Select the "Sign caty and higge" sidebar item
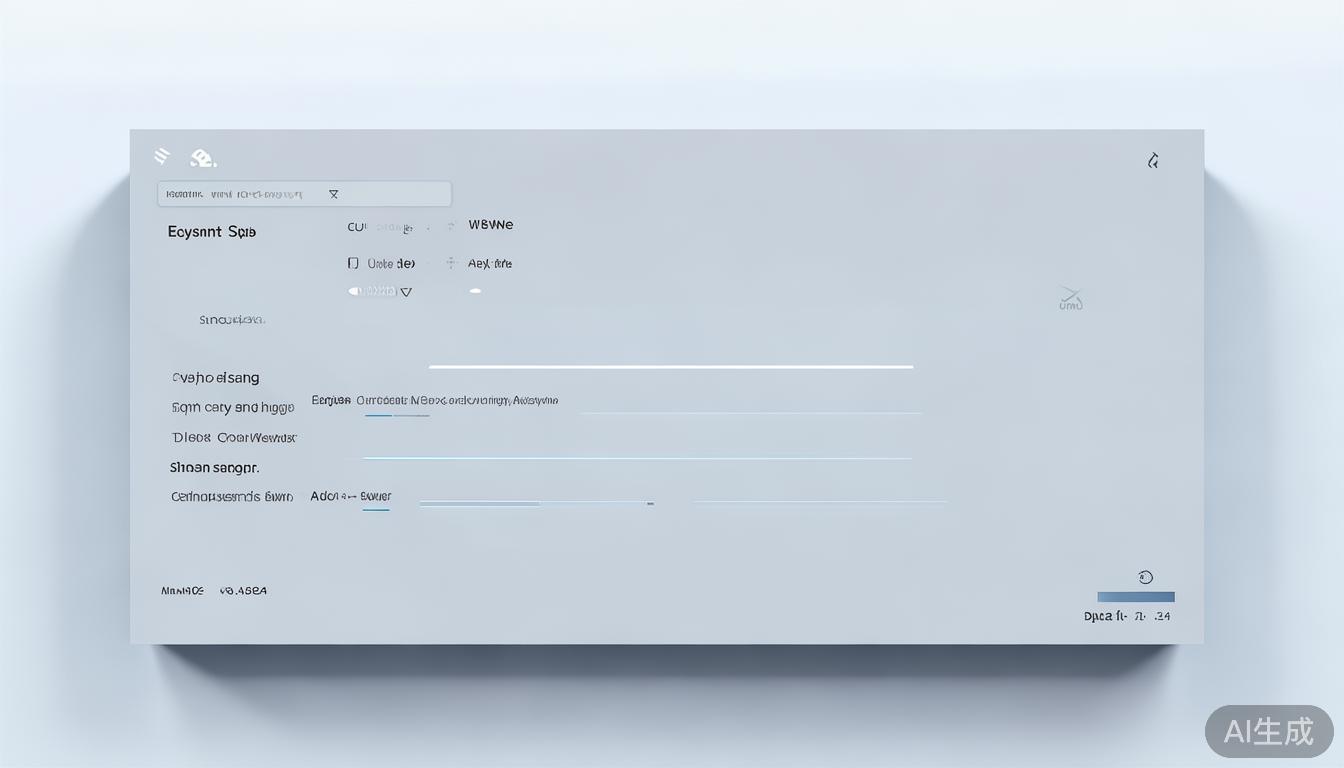The height and width of the screenshot is (768, 1344). [x=232, y=408]
